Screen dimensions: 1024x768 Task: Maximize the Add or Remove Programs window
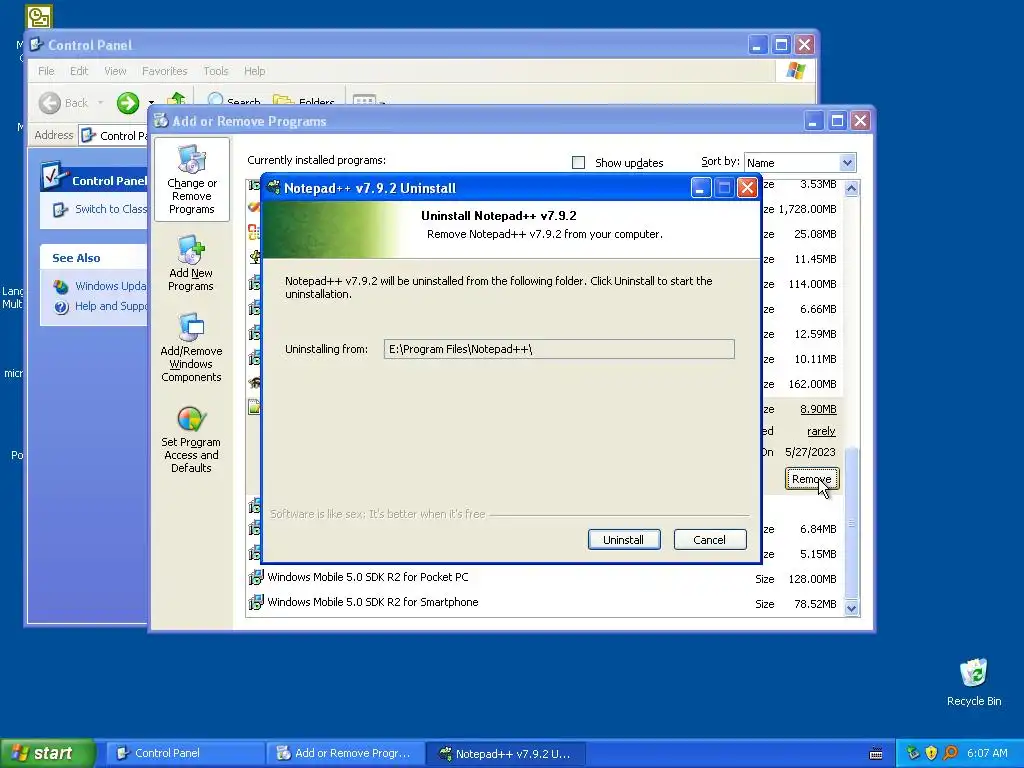pos(837,121)
